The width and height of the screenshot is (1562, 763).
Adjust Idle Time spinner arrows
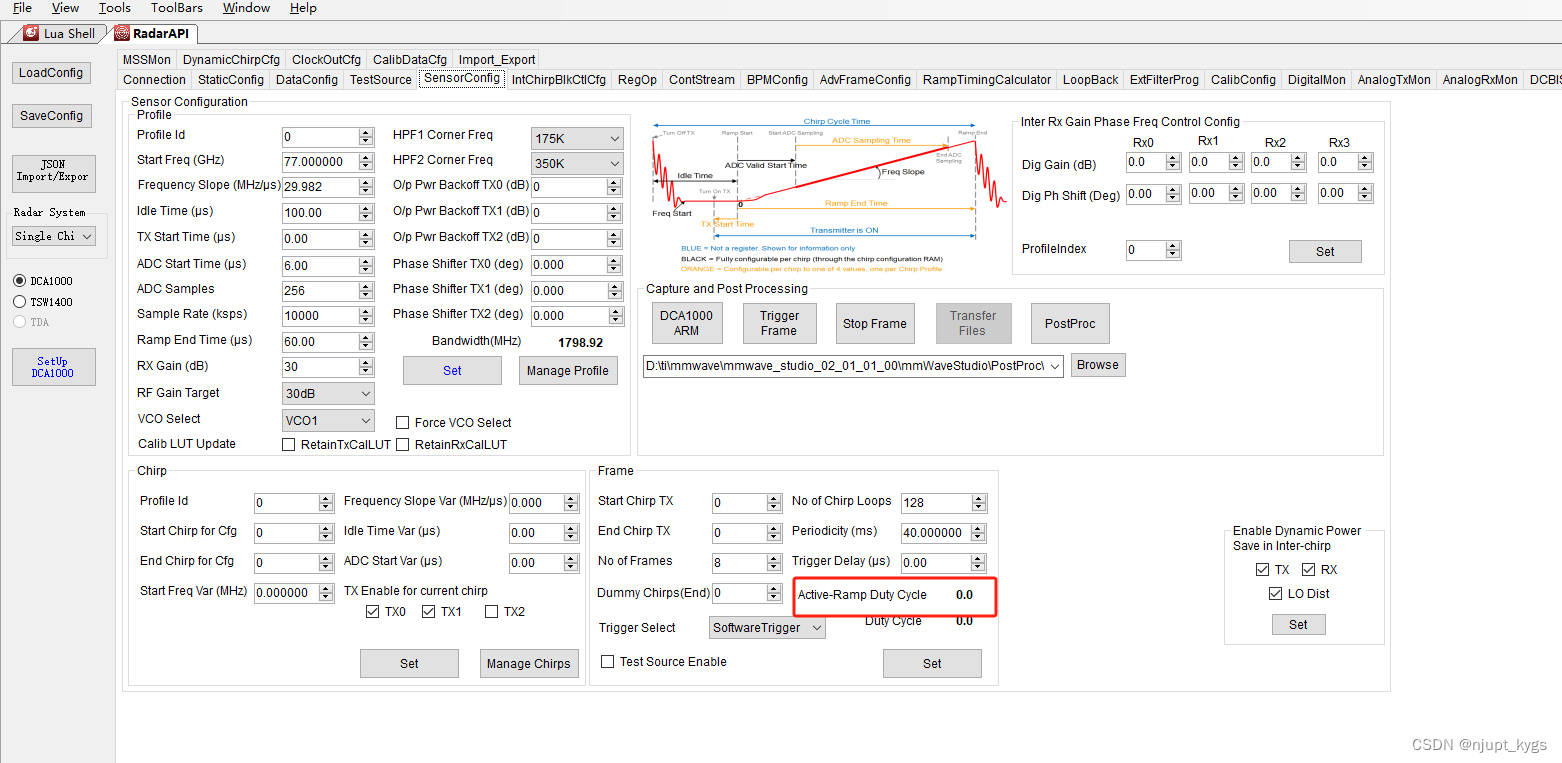[x=366, y=213]
